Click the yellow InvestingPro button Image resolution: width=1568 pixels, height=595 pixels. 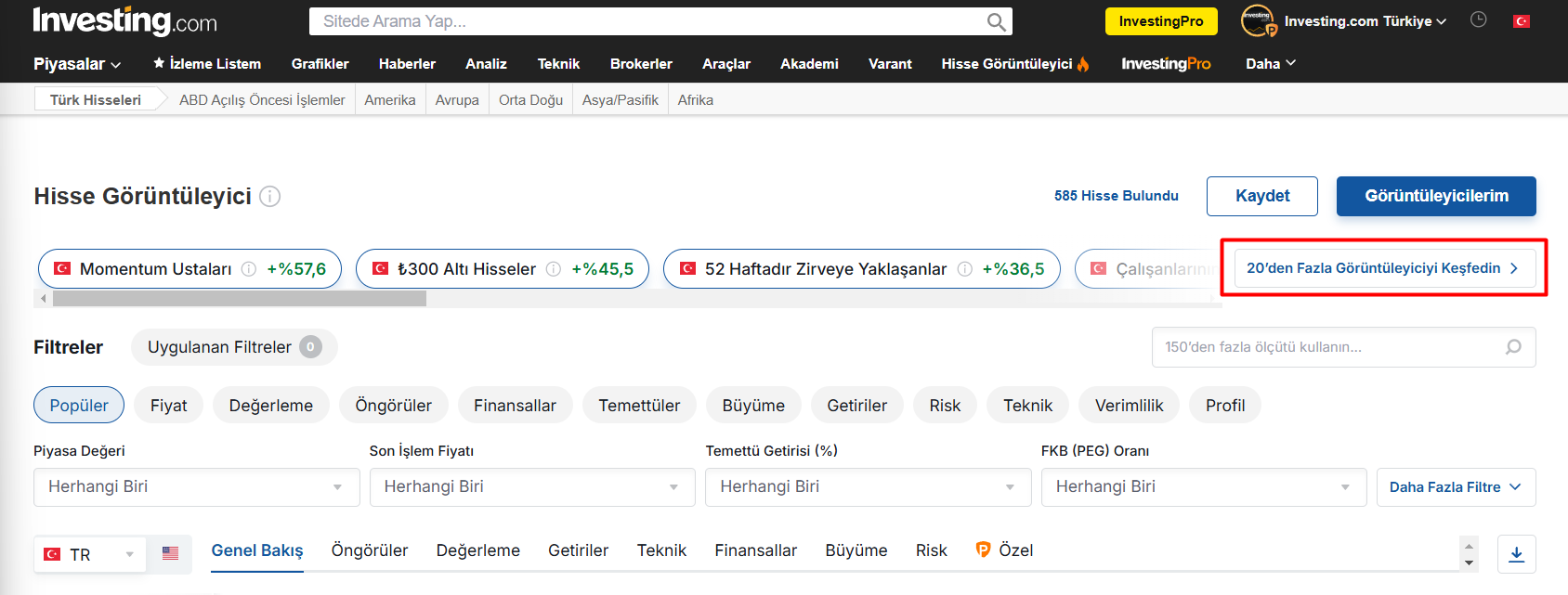click(1161, 21)
